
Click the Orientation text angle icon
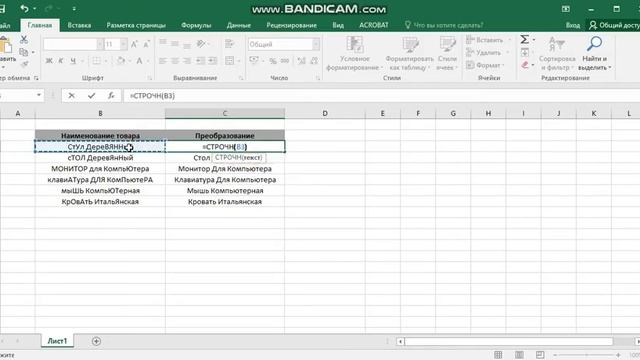point(200,44)
